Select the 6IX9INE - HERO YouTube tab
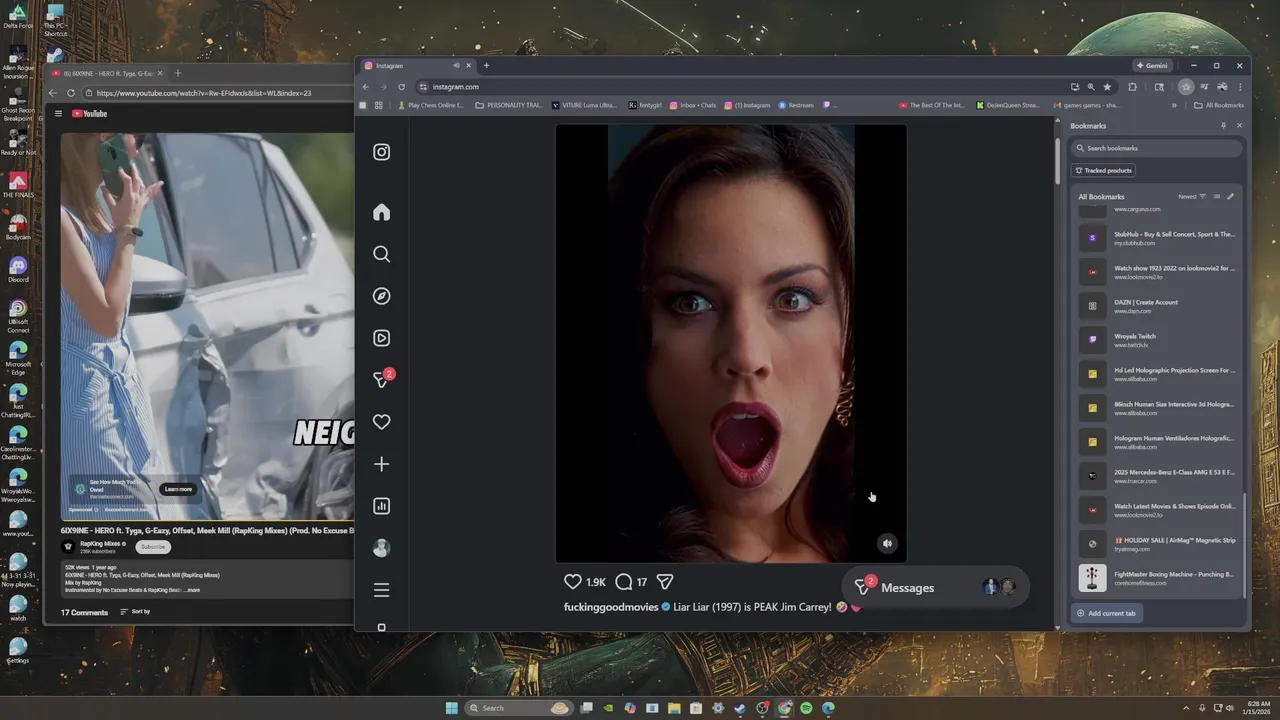Viewport: 1280px width, 720px height. coord(106,73)
